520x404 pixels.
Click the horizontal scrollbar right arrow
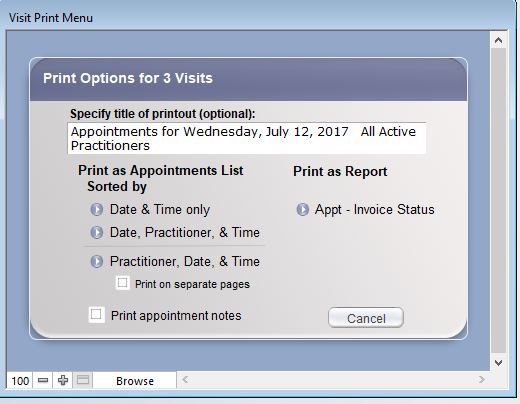pos(481,380)
